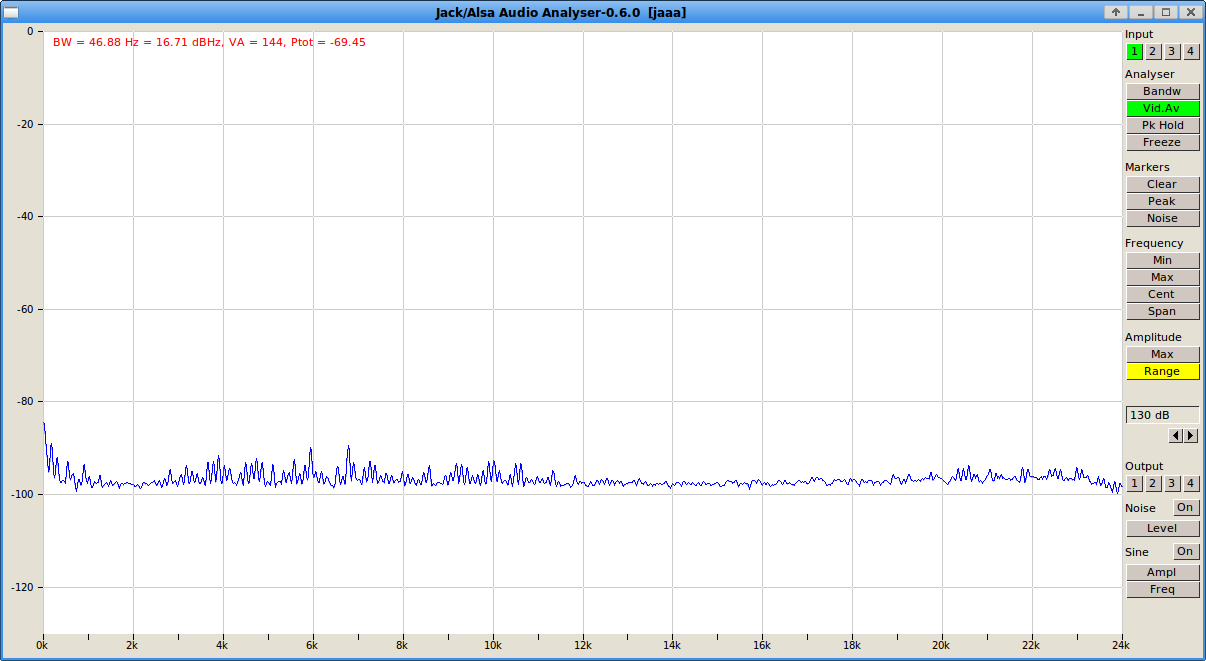Open the window menu icon in the title bar
Screen dimensions: 1206x661
[x=12, y=12]
